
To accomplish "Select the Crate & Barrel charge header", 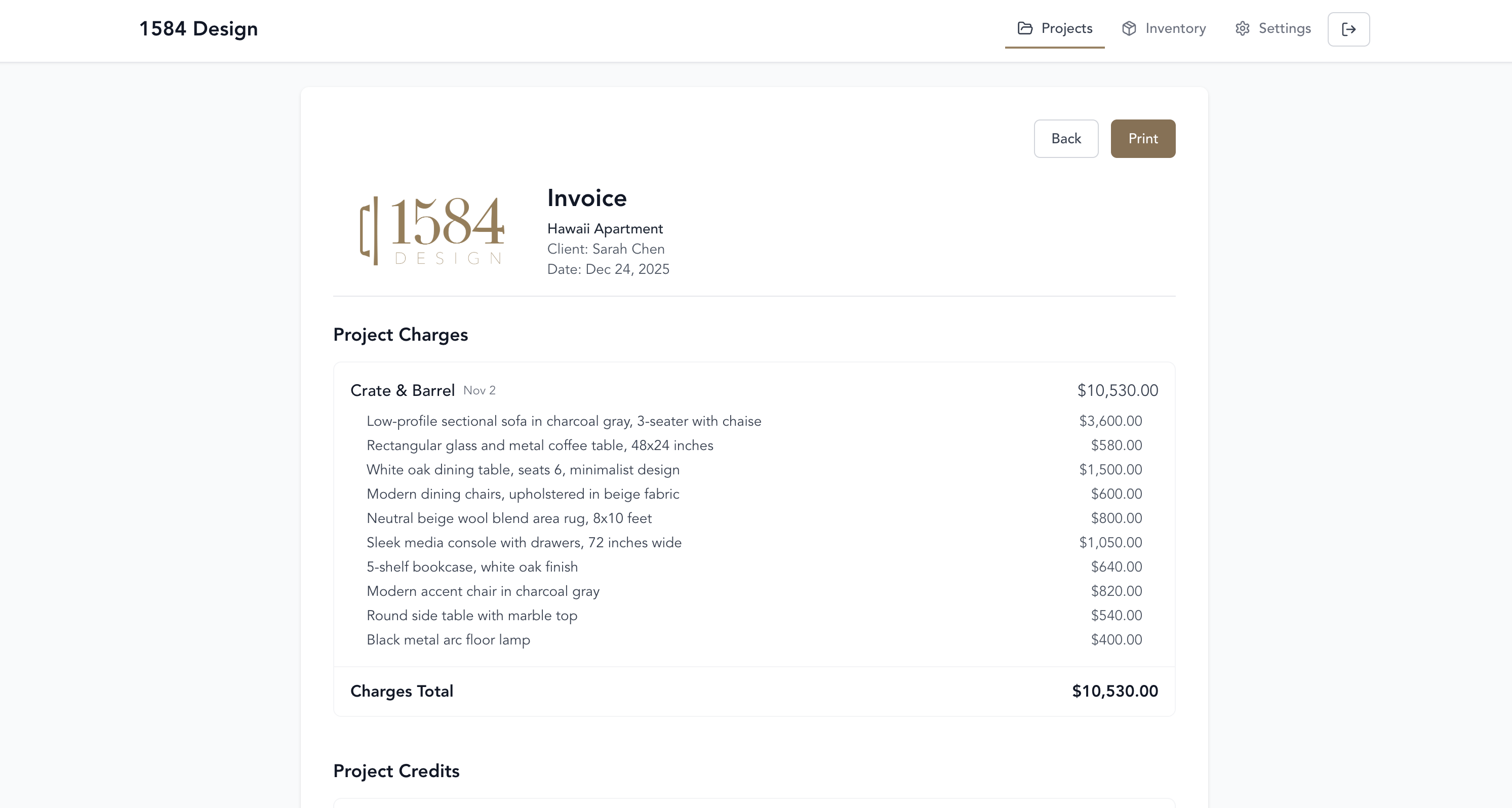I will pos(403,390).
